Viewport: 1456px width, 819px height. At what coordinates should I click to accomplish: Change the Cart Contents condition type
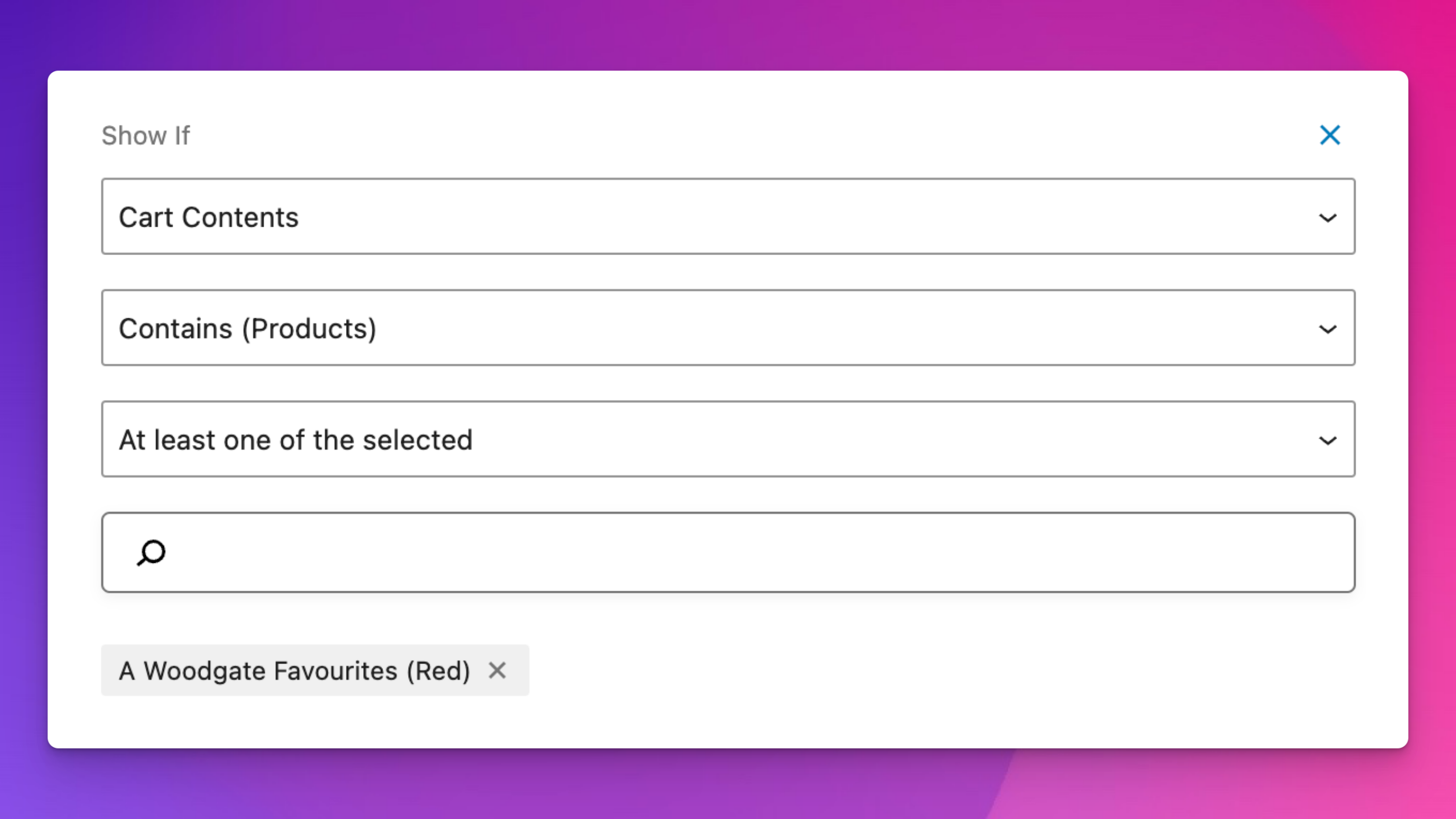728,217
